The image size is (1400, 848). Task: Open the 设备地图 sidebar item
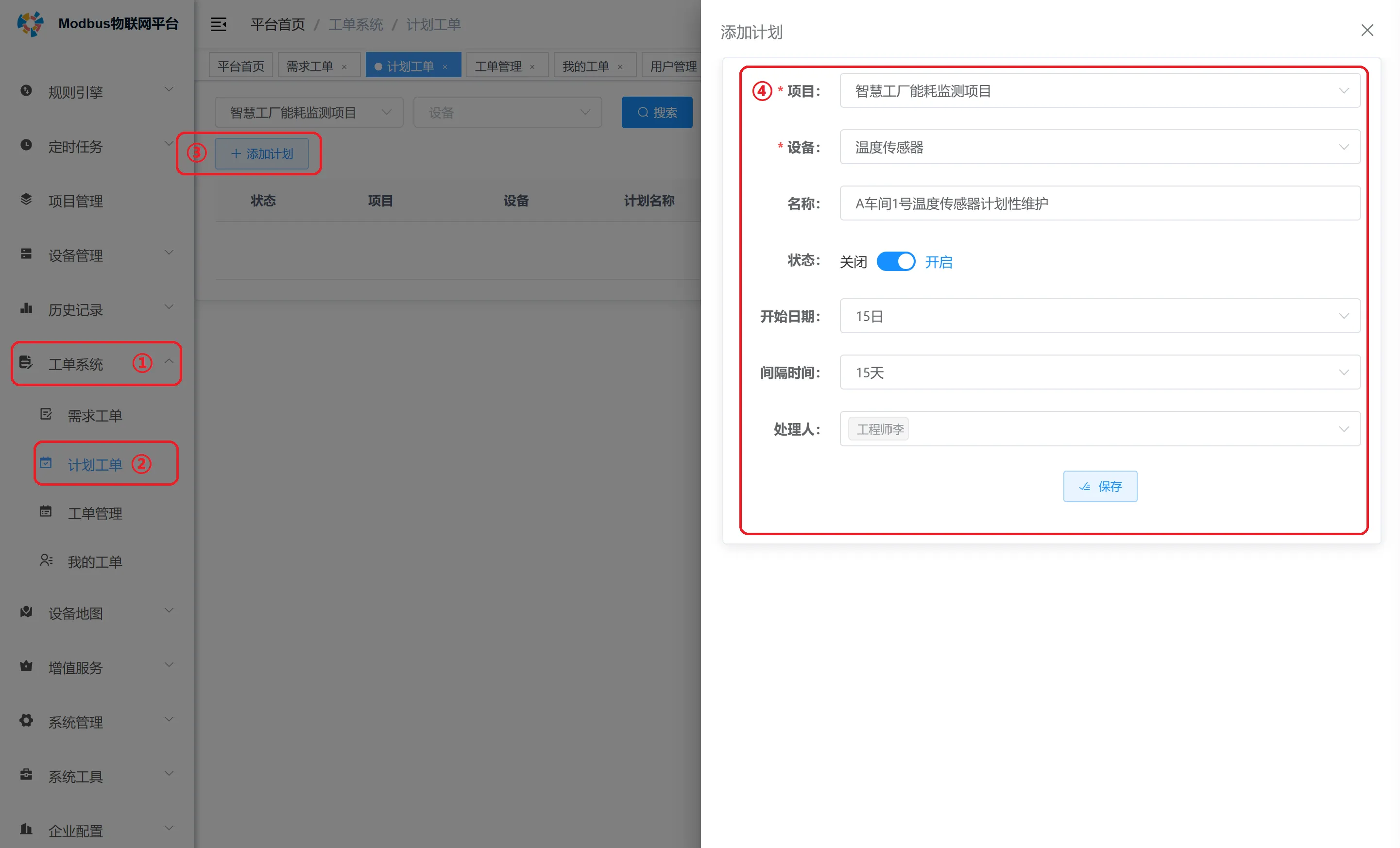coord(76,613)
